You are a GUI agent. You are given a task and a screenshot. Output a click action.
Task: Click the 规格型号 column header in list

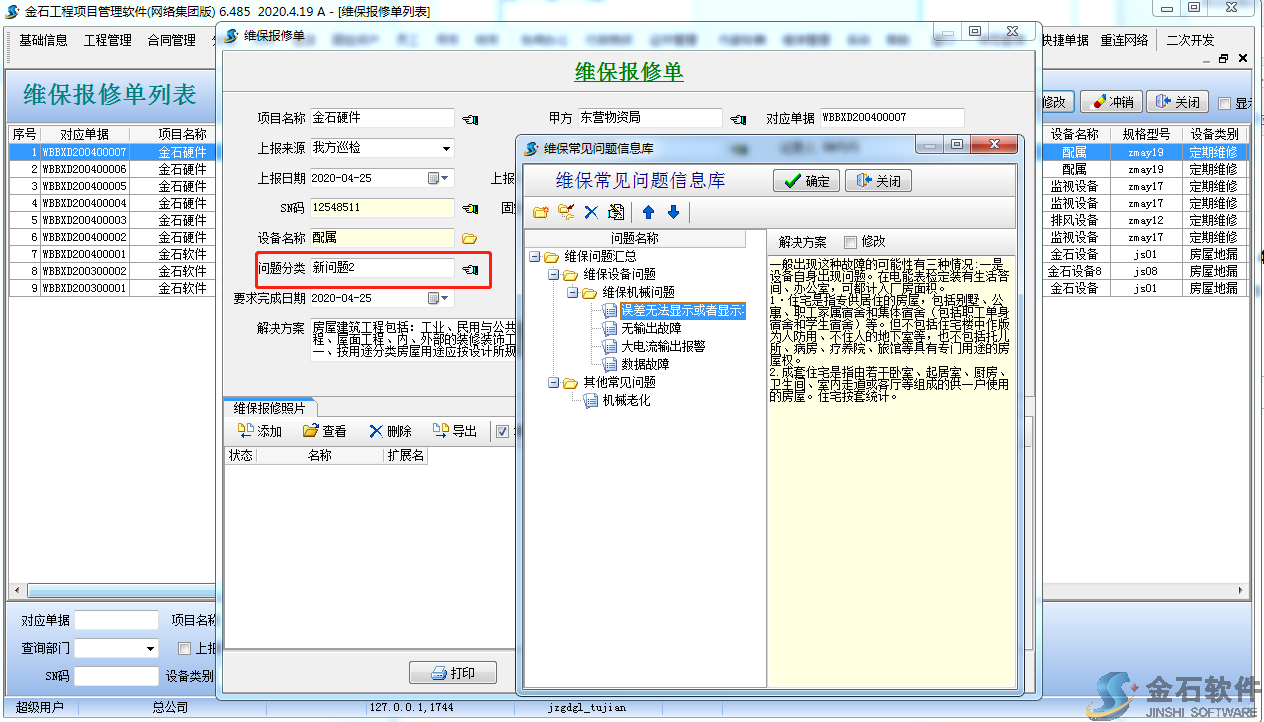coord(1145,134)
